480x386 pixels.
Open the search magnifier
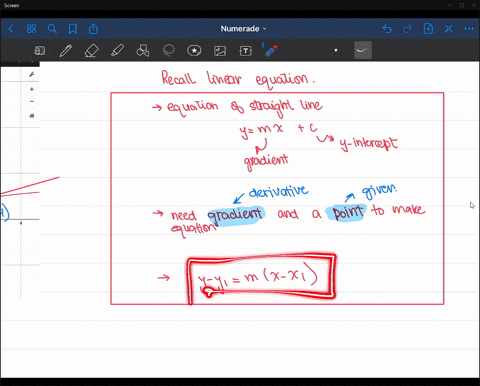click(52, 29)
